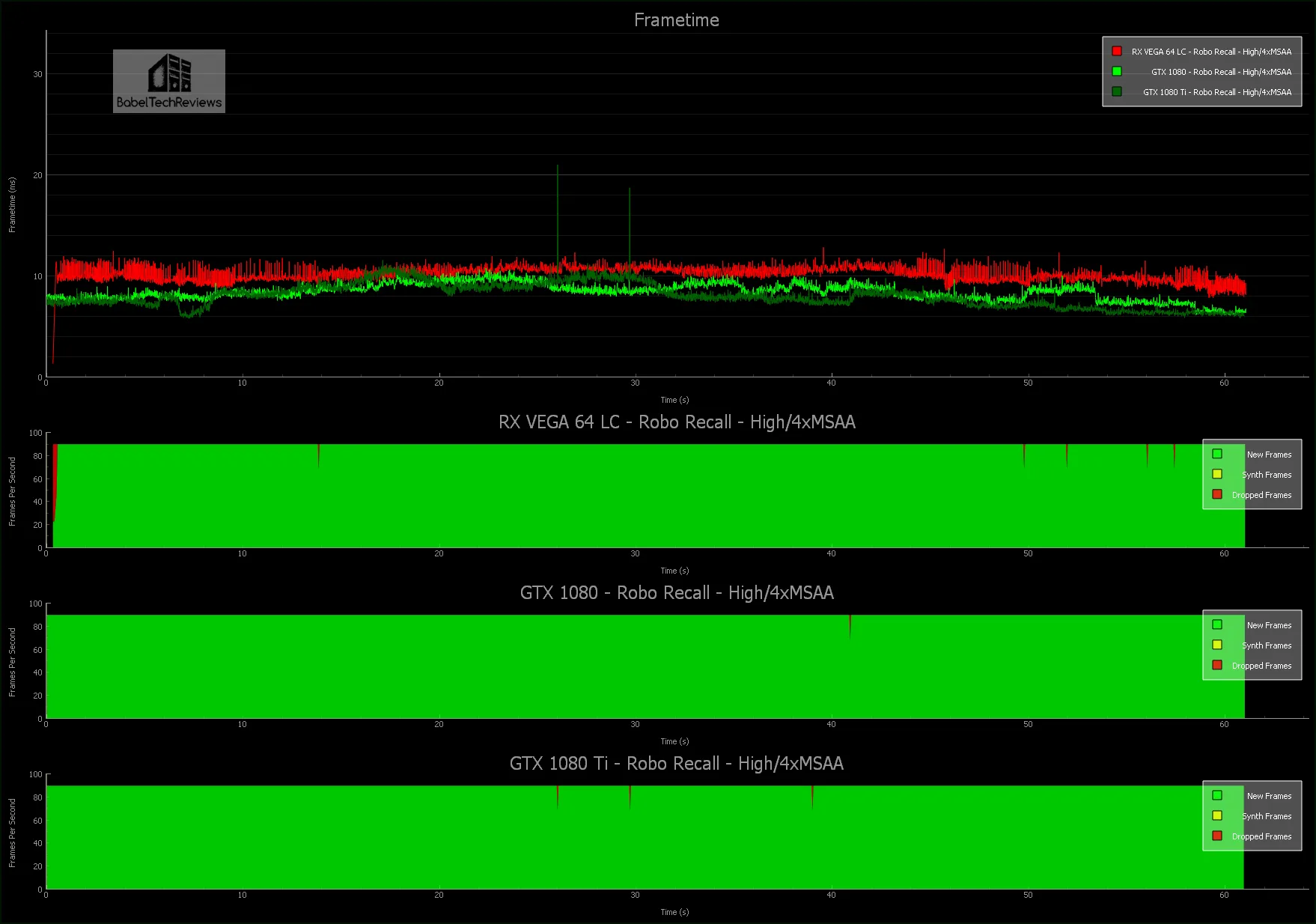This screenshot has width=1316, height=924.
Task: Click New Frames swatch in RX VEGA chart legend
Action: point(1217,454)
